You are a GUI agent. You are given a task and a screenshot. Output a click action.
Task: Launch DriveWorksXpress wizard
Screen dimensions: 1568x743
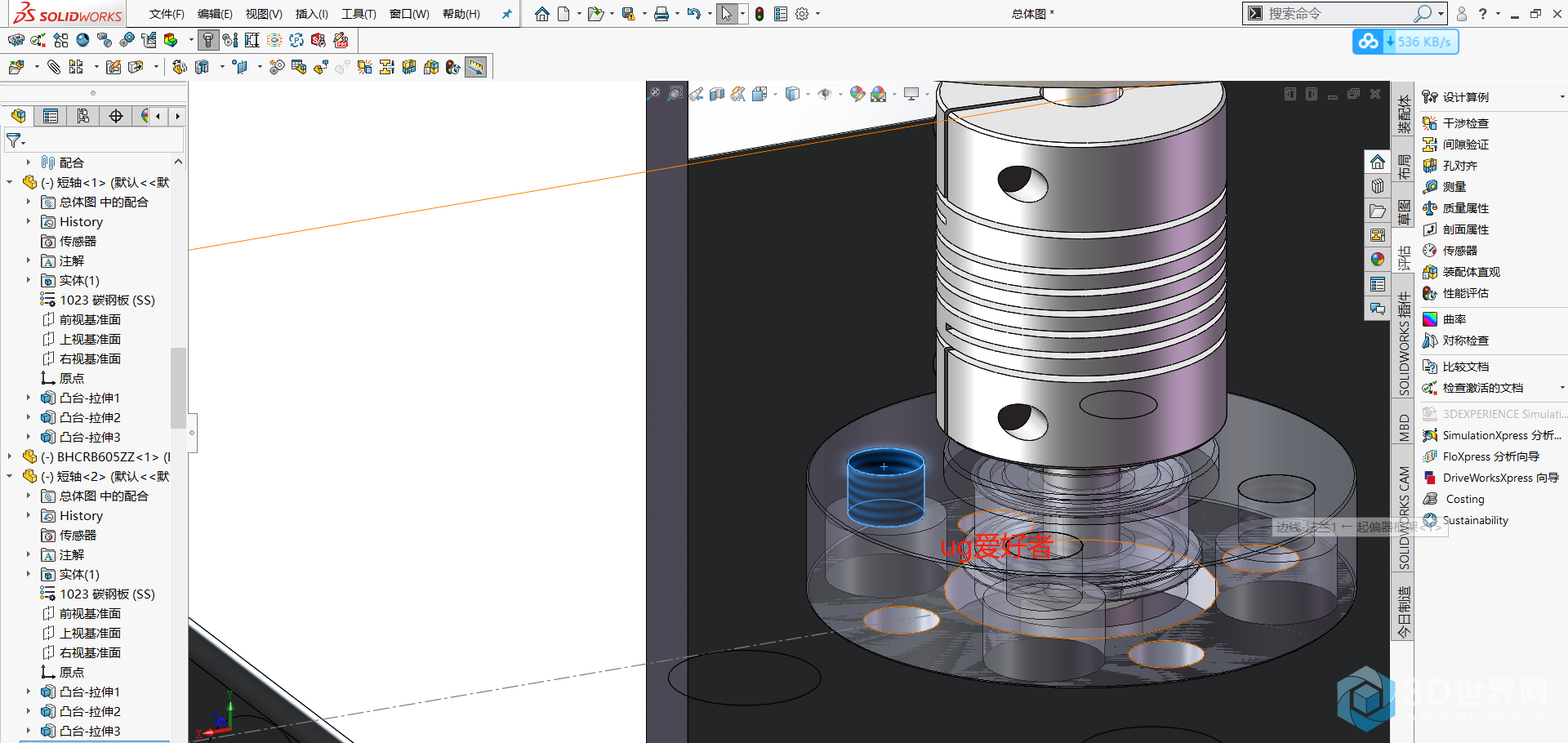[x=1490, y=478]
